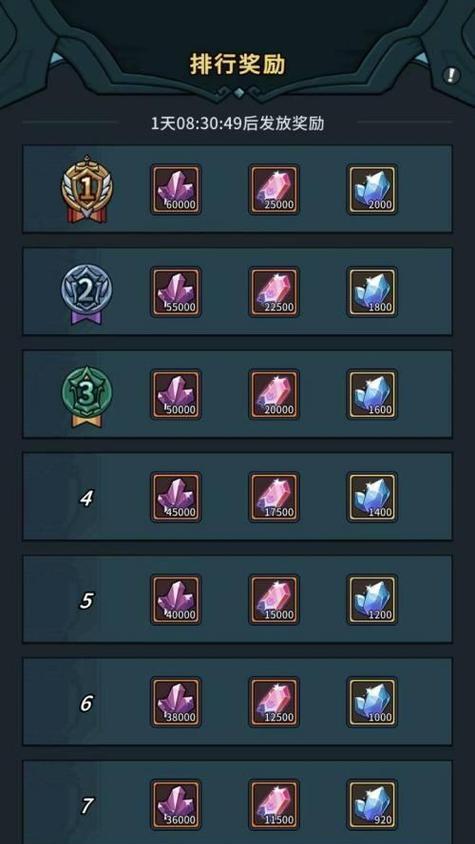This screenshot has height=844, width=475.
Task: Tap the pink gem reward showing 22500
Action: click(274, 292)
